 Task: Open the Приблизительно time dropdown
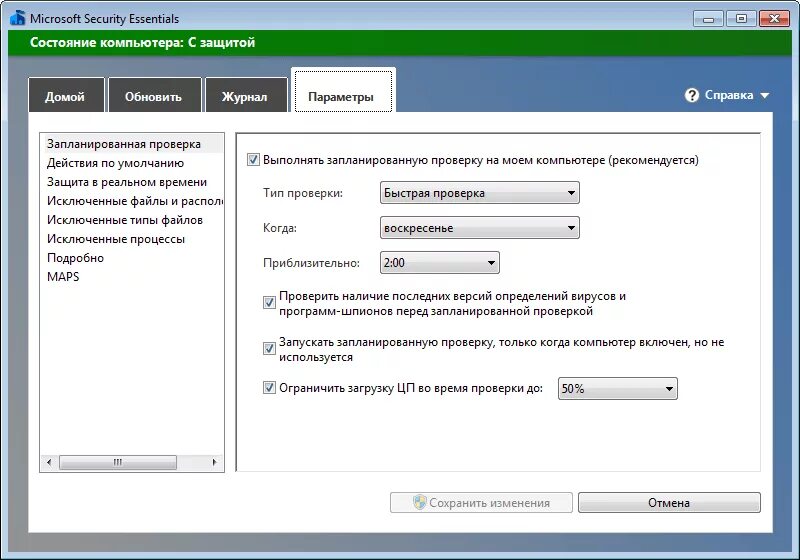440,263
